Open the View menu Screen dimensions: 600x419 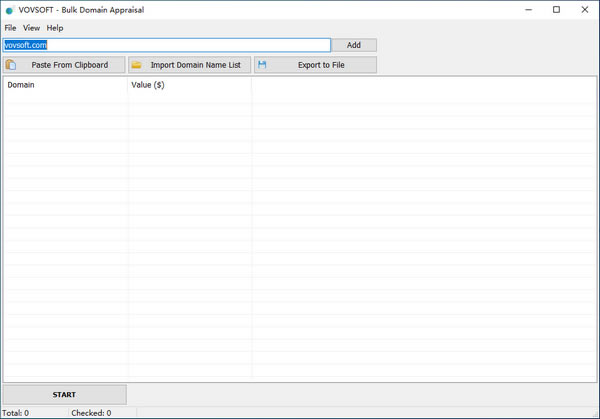(x=31, y=28)
